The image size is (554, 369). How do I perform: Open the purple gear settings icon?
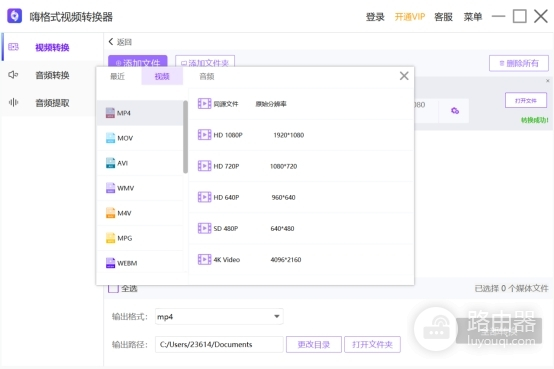(x=455, y=111)
